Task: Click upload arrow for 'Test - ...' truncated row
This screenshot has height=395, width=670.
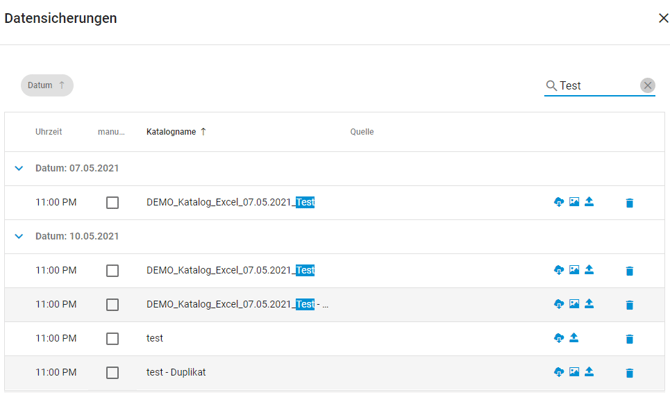Action: [x=589, y=304]
